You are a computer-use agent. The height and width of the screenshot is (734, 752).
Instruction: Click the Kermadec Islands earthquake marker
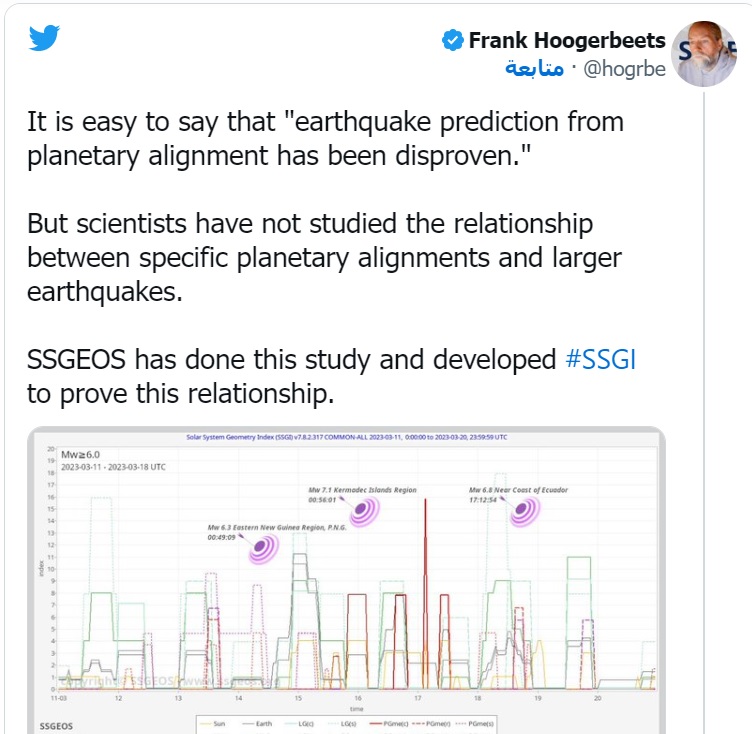pos(364,511)
